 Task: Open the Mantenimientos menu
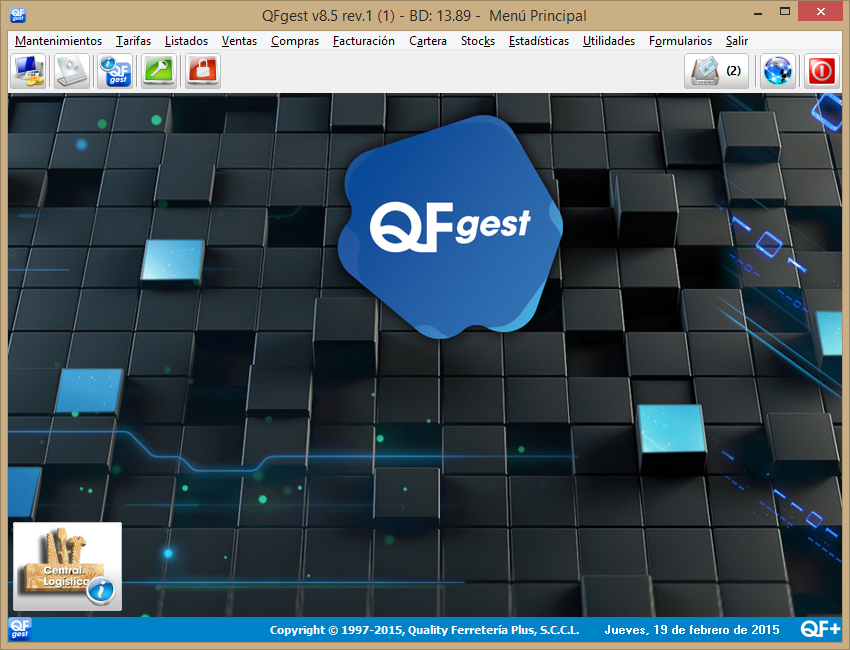(59, 41)
